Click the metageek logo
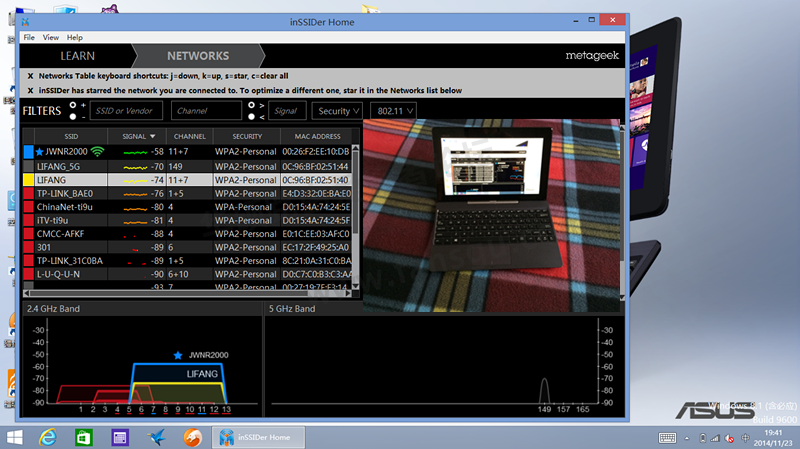This screenshot has height=449, width=800. tap(592, 56)
